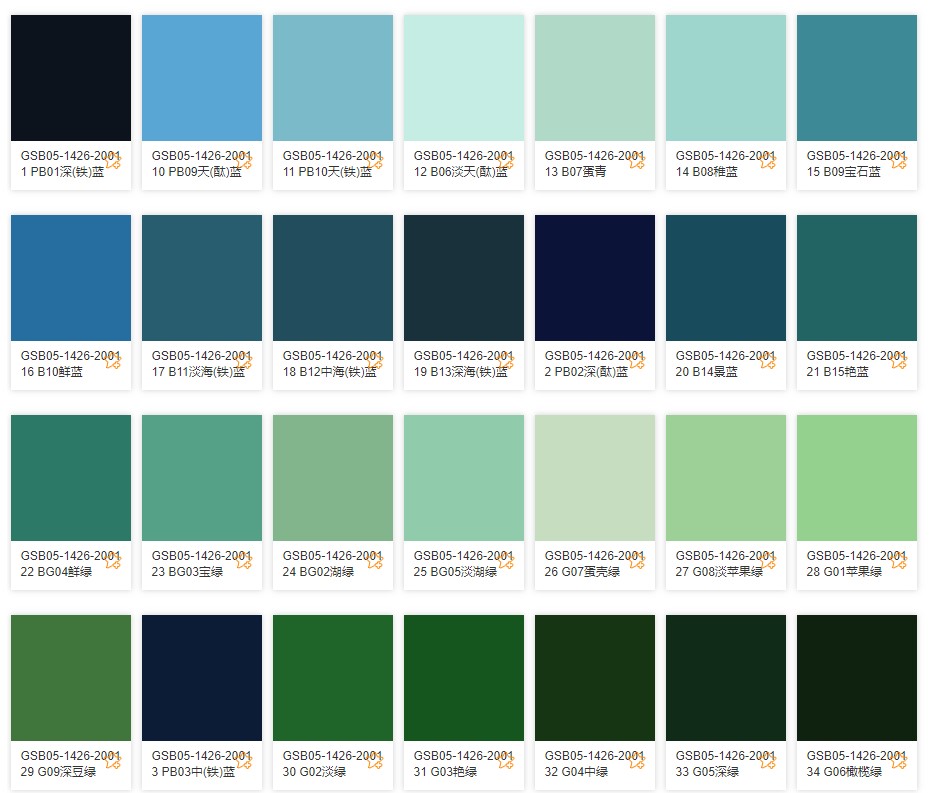Star the 15 B09宝石蓝 color card

click(x=899, y=162)
